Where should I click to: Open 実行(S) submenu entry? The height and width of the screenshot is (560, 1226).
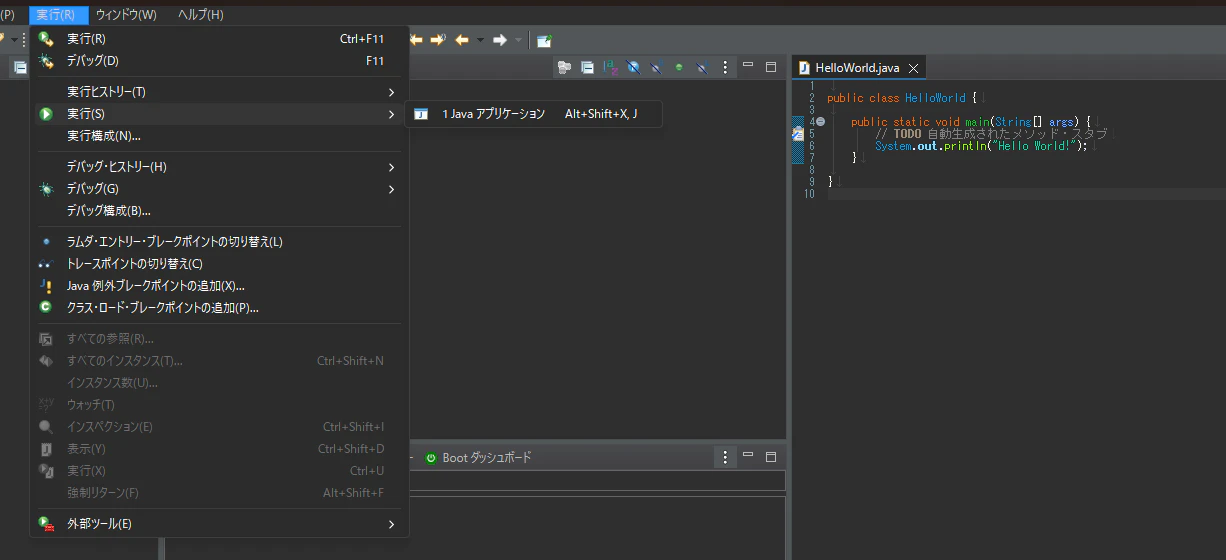tap(219, 114)
